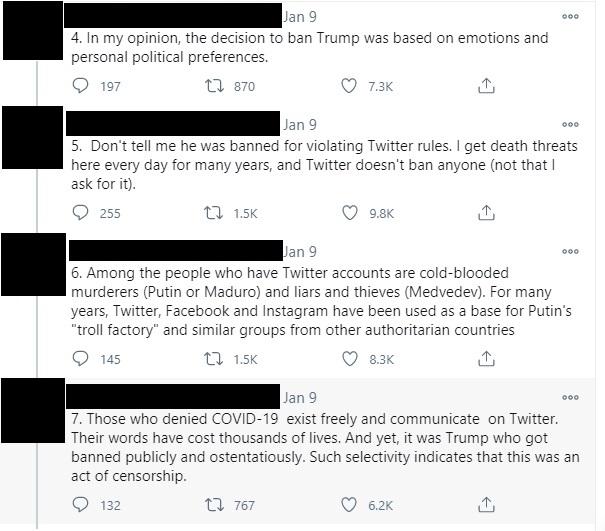Like the tweet with 7.3K likes

coord(349,86)
